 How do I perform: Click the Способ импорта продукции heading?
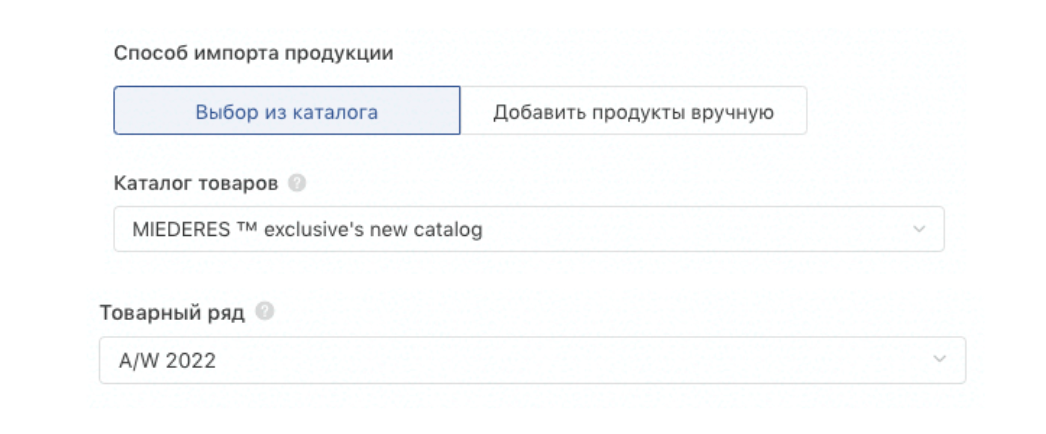click(x=253, y=53)
